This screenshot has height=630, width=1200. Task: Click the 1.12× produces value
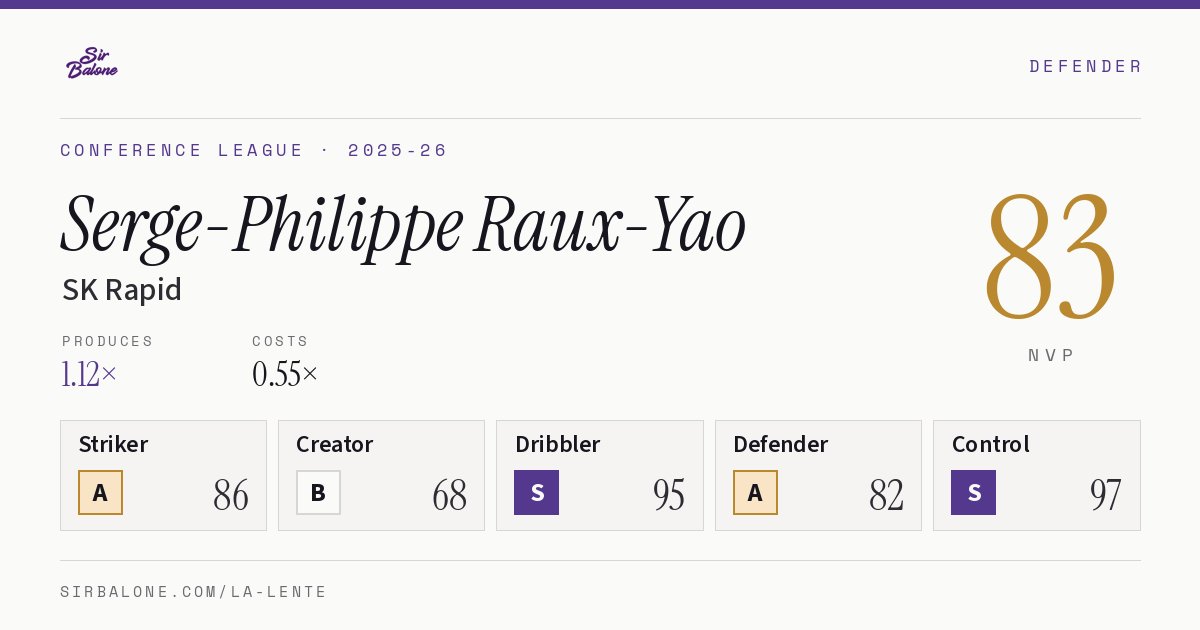pos(89,374)
